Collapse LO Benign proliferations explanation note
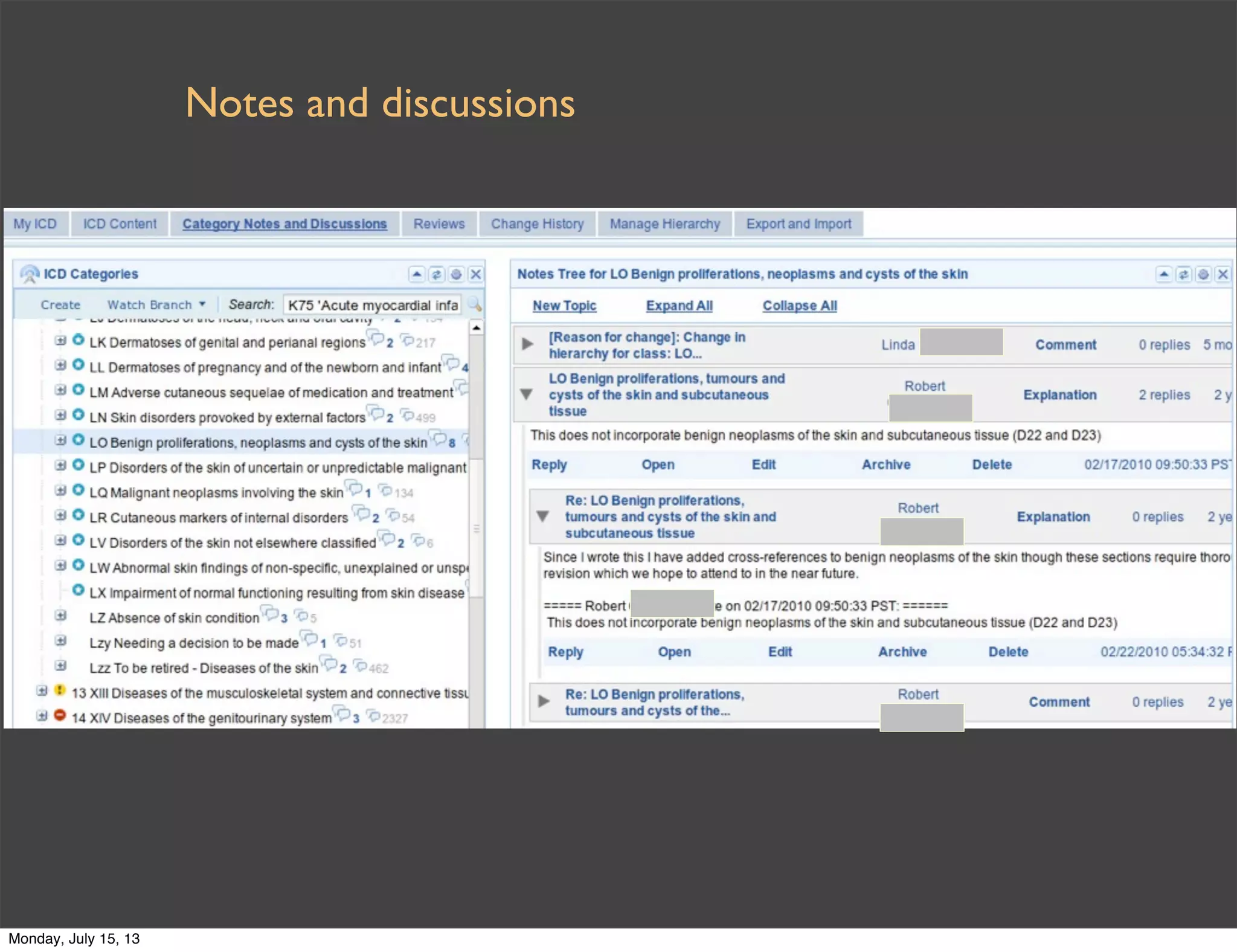The height and width of the screenshot is (952, 1237). click(527, 394)
